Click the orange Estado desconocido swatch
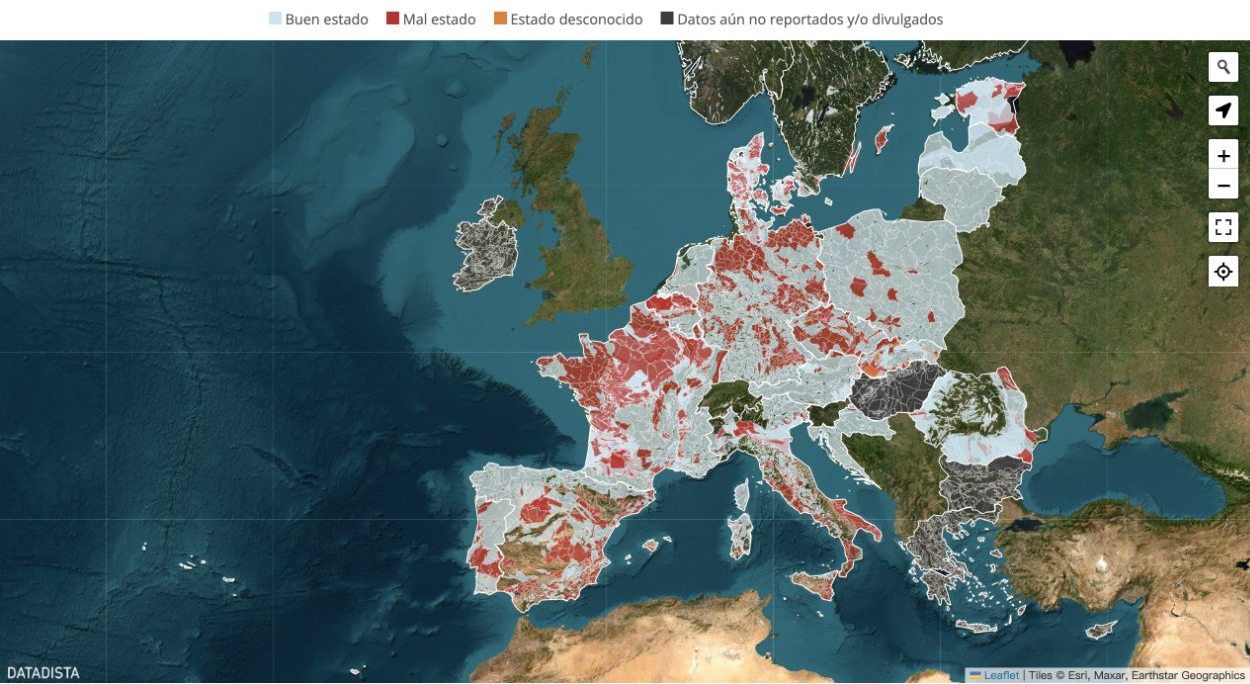1250x684 pixels. (500, 19)
